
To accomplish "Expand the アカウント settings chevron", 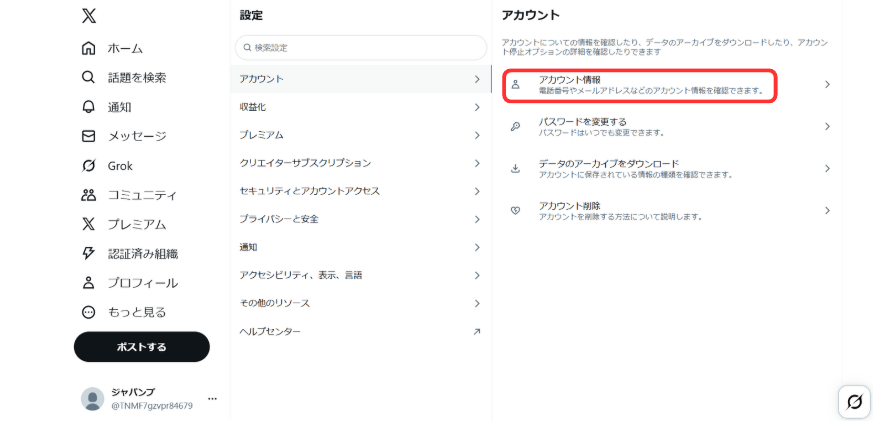I will click(477, 79).
